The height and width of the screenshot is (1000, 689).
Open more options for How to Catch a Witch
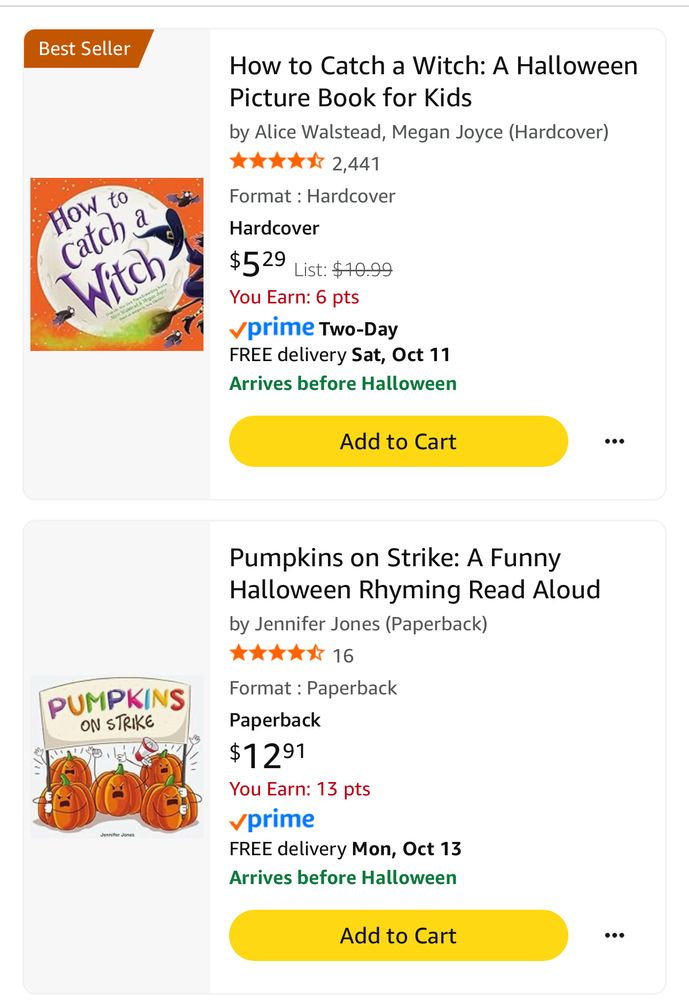pyautogui.click(x=614, y=442)
